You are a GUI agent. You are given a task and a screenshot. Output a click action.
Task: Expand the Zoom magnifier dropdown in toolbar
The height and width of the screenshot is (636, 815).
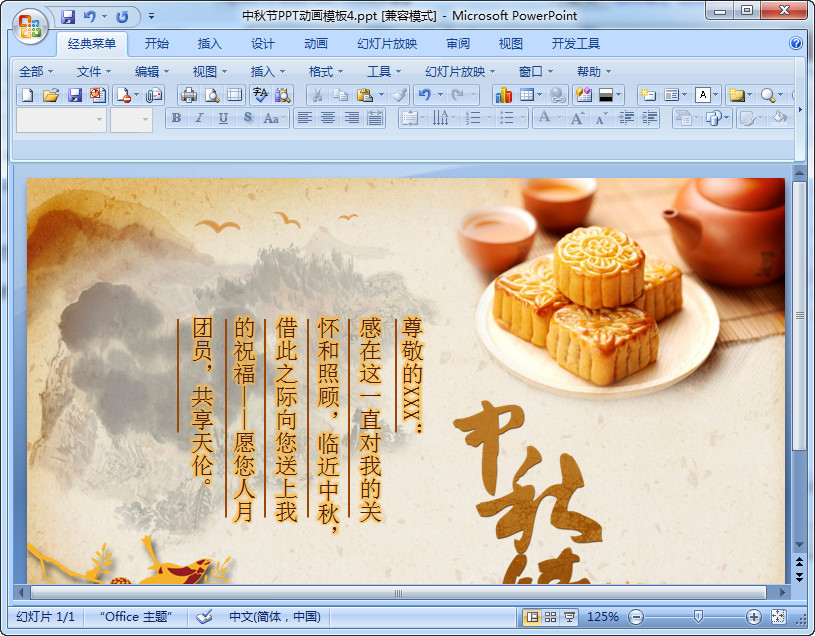coord(780,95)
